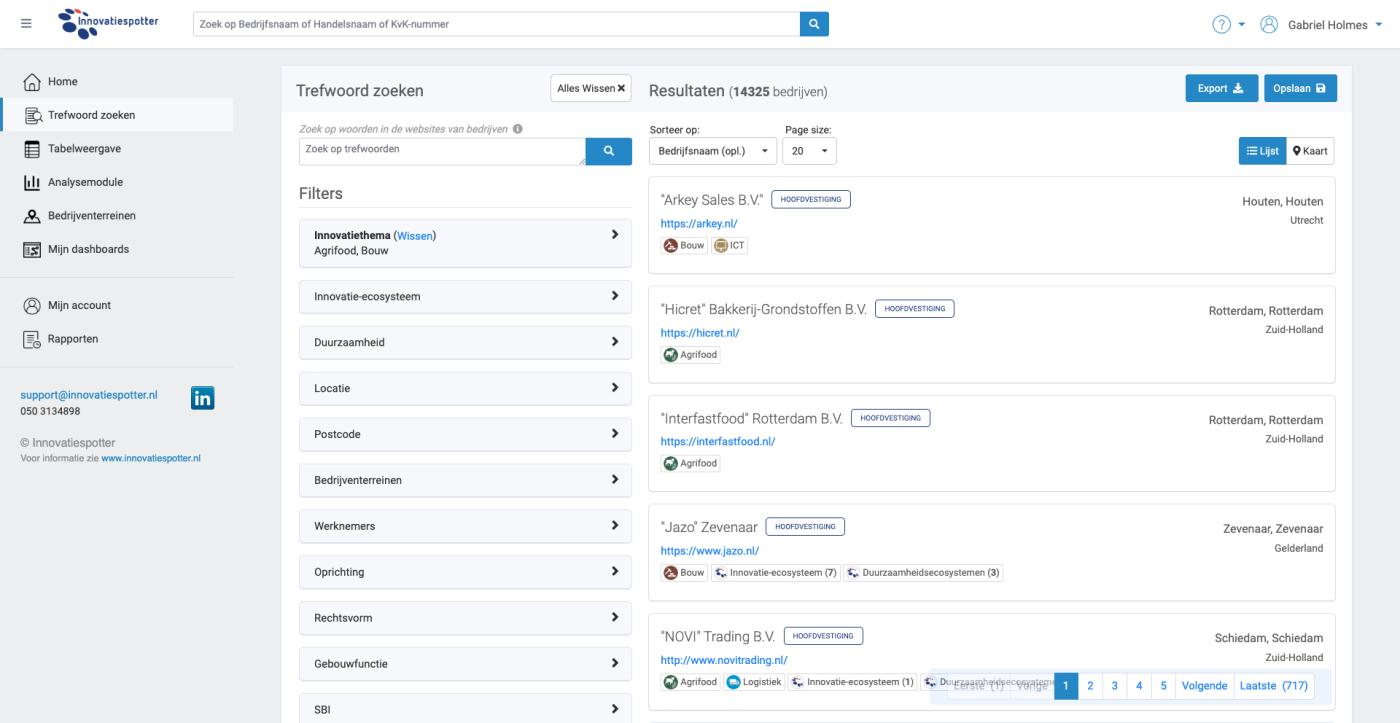Click the Export button

tap(1220, 88)
